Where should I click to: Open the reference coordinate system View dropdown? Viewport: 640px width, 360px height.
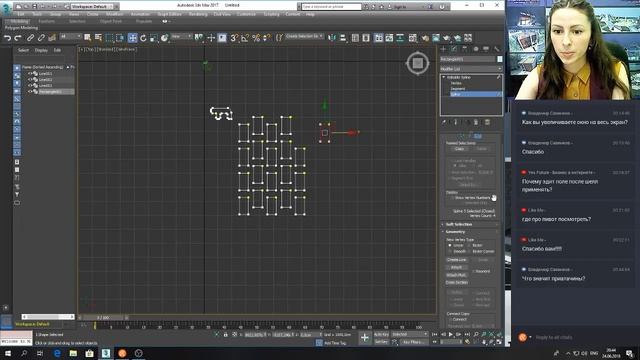coord(181,36)
